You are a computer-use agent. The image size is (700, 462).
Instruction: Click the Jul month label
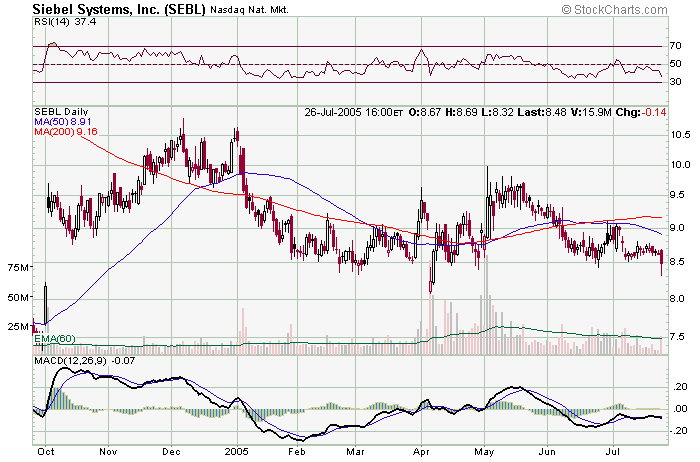tap(614, 452)
